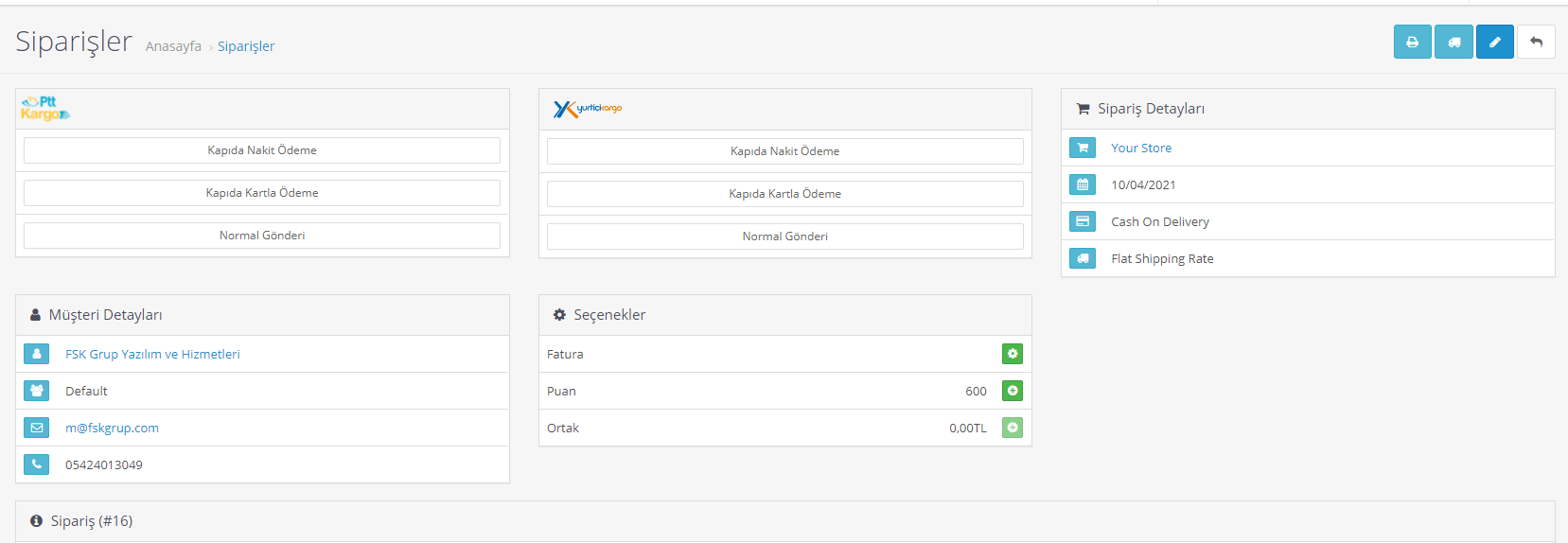Click the shipping list truck button

click(1453, 42)
